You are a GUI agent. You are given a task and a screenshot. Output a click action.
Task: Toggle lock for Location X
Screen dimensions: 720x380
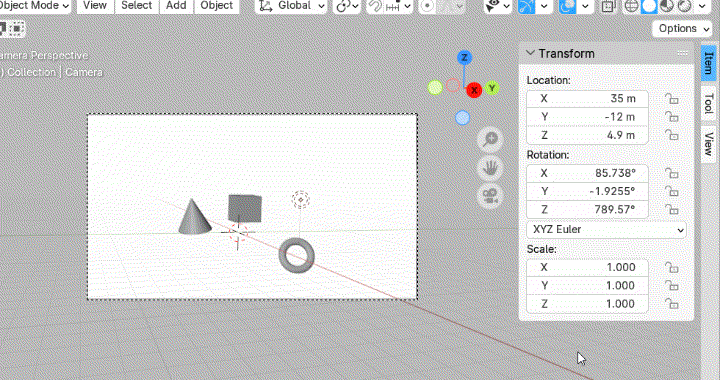click(x=672, y=99)
